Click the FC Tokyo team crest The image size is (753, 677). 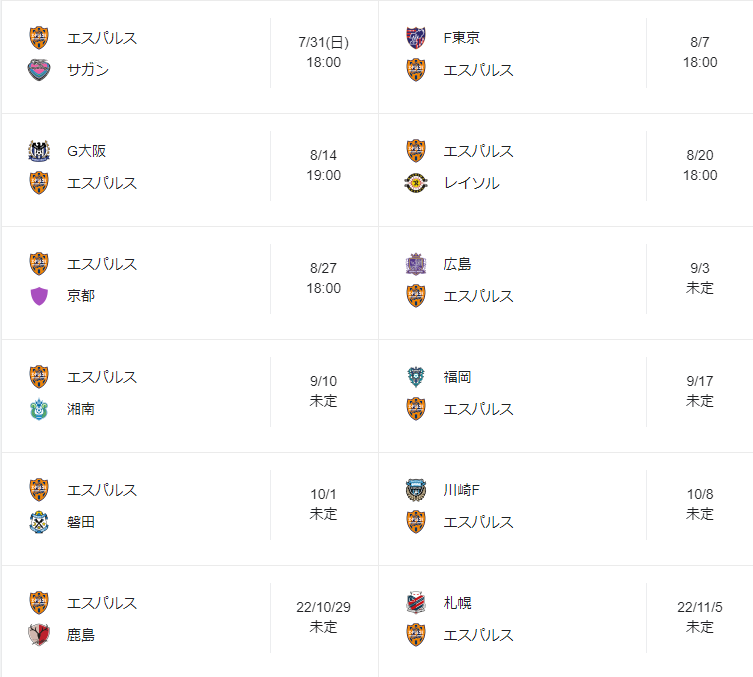click(x=416, y=38)
